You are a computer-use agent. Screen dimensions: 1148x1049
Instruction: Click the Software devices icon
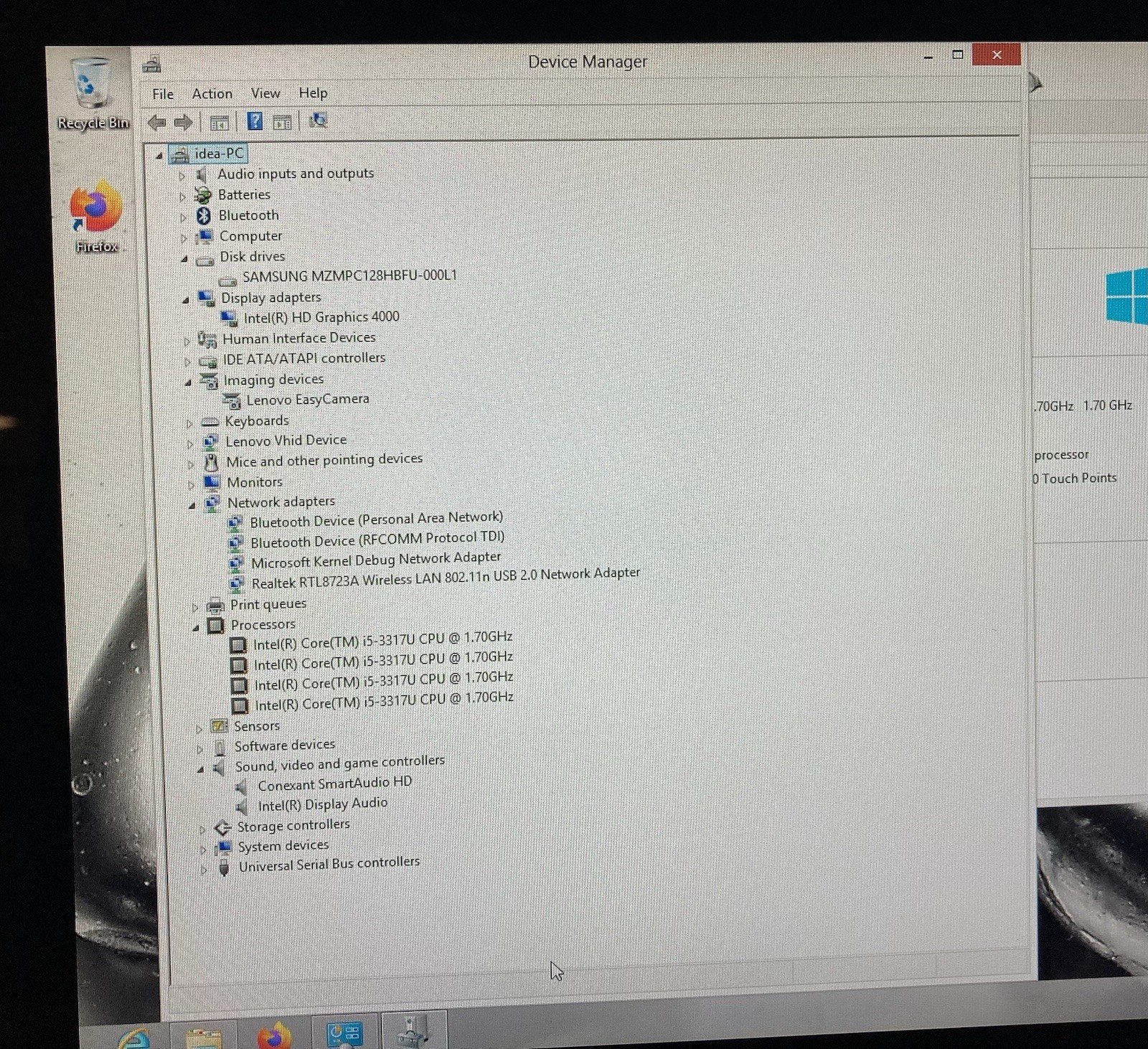(220, 748)
